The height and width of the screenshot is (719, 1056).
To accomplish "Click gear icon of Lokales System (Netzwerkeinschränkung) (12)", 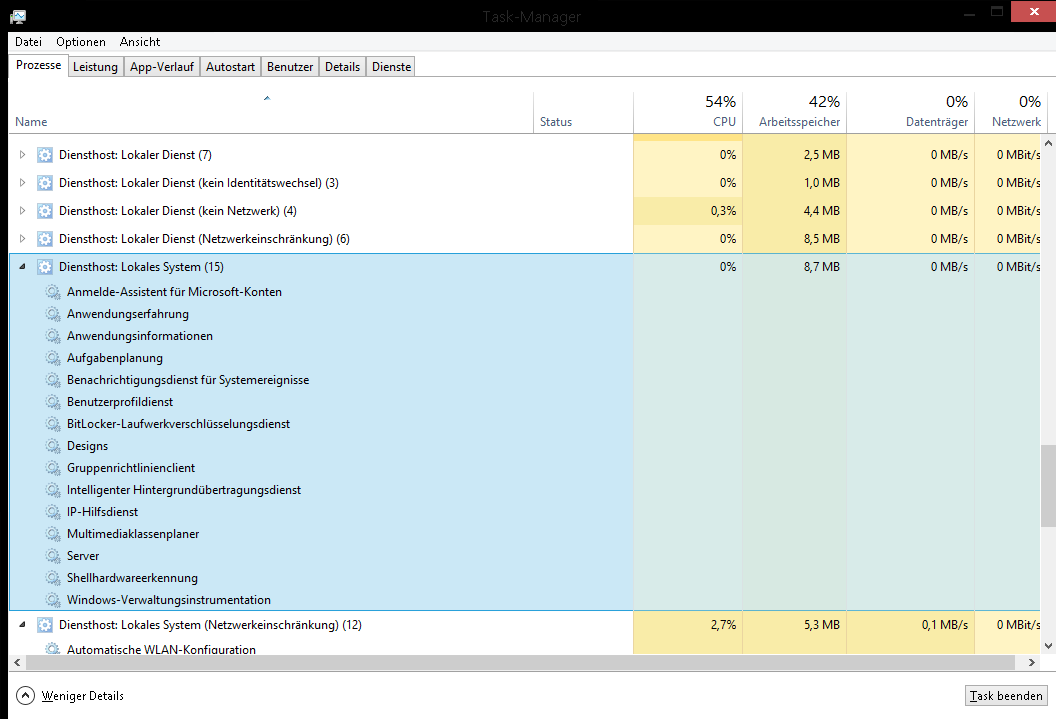I will [44, 625].
